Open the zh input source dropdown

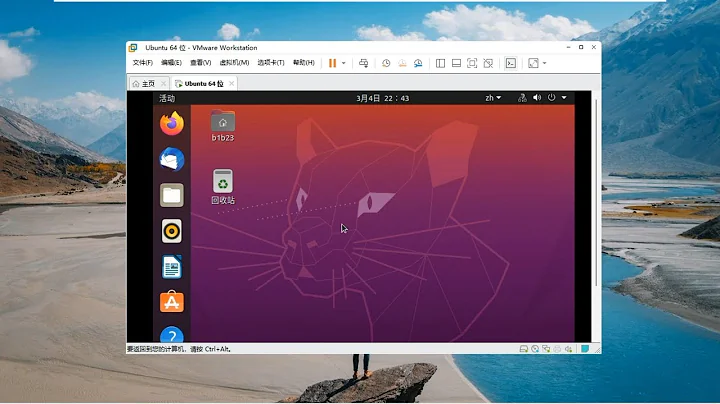pyautogui.click(x=493, y=98)
